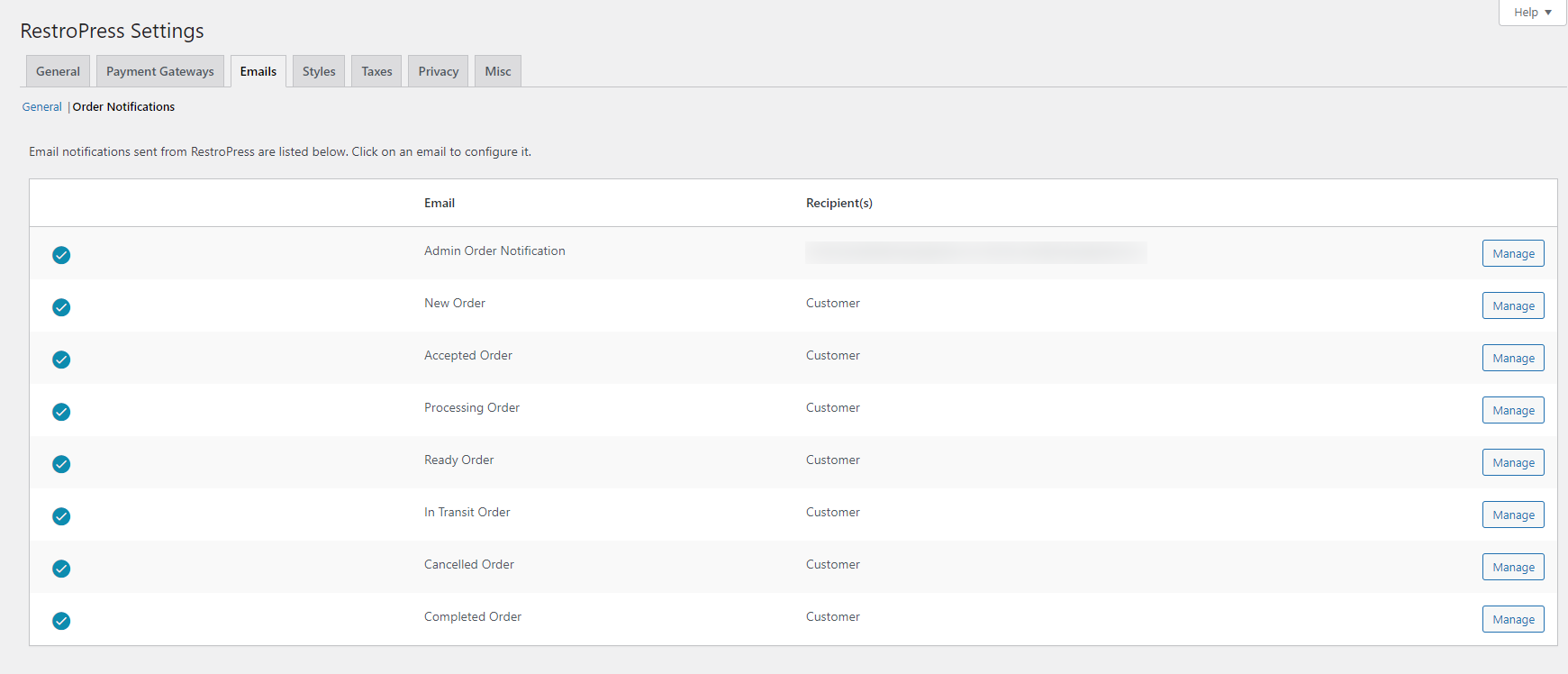1568x674 pixels.
Task: Click the Email column header
Action: click(x=440, y=203)
